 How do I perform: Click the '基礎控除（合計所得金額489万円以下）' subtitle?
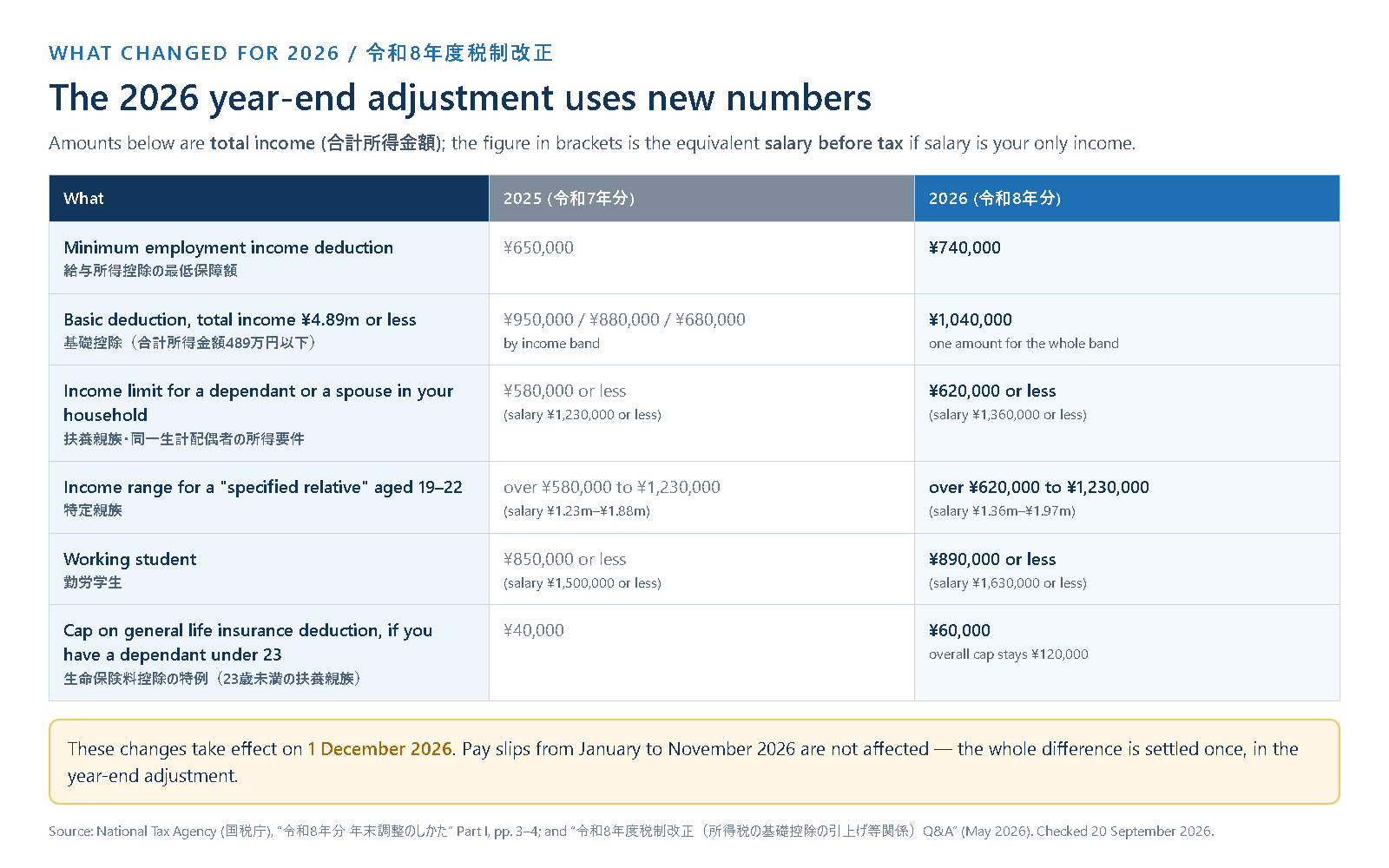(x=192, y=343)
